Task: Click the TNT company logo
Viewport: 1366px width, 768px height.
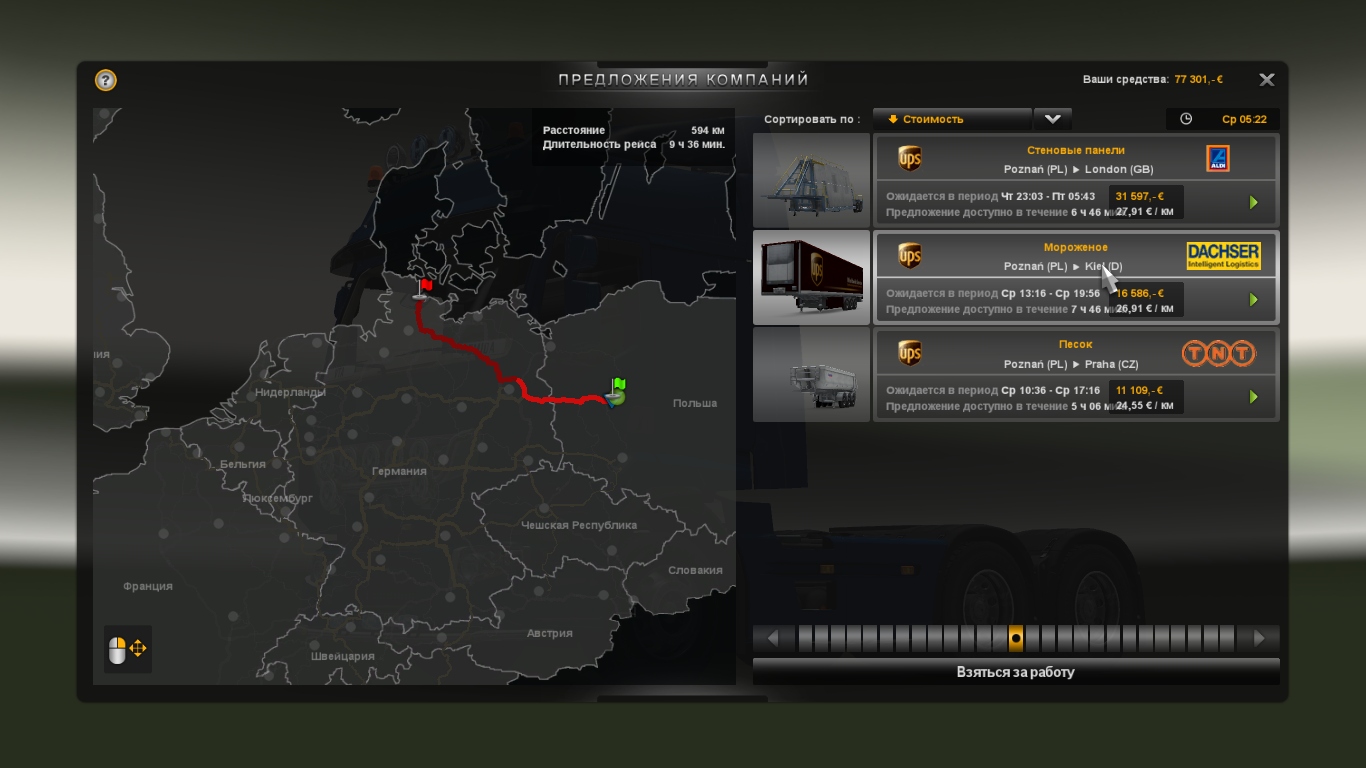Action: pyautogui.click(x=1218, y=353)
